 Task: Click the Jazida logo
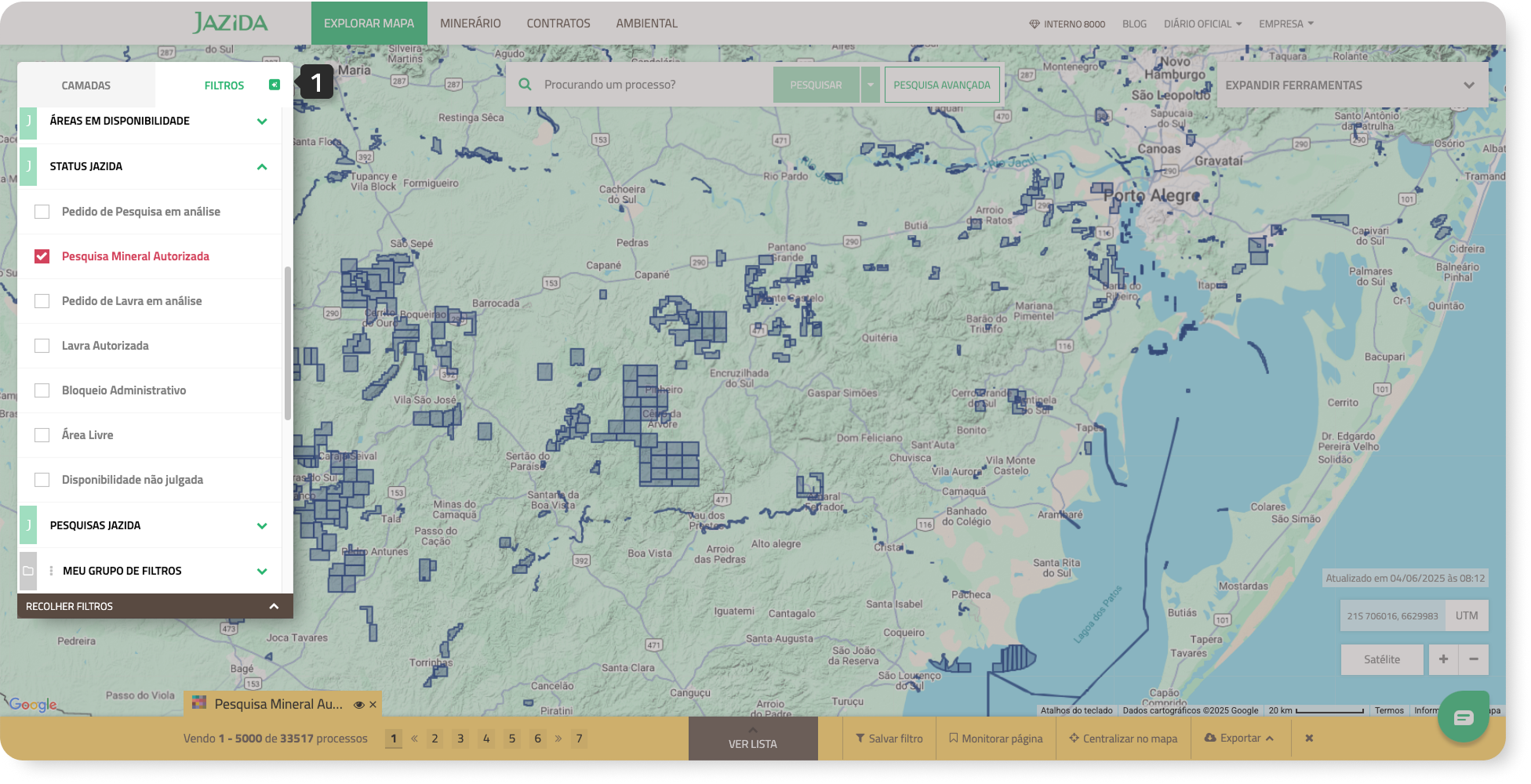click(x=231, y=23)
